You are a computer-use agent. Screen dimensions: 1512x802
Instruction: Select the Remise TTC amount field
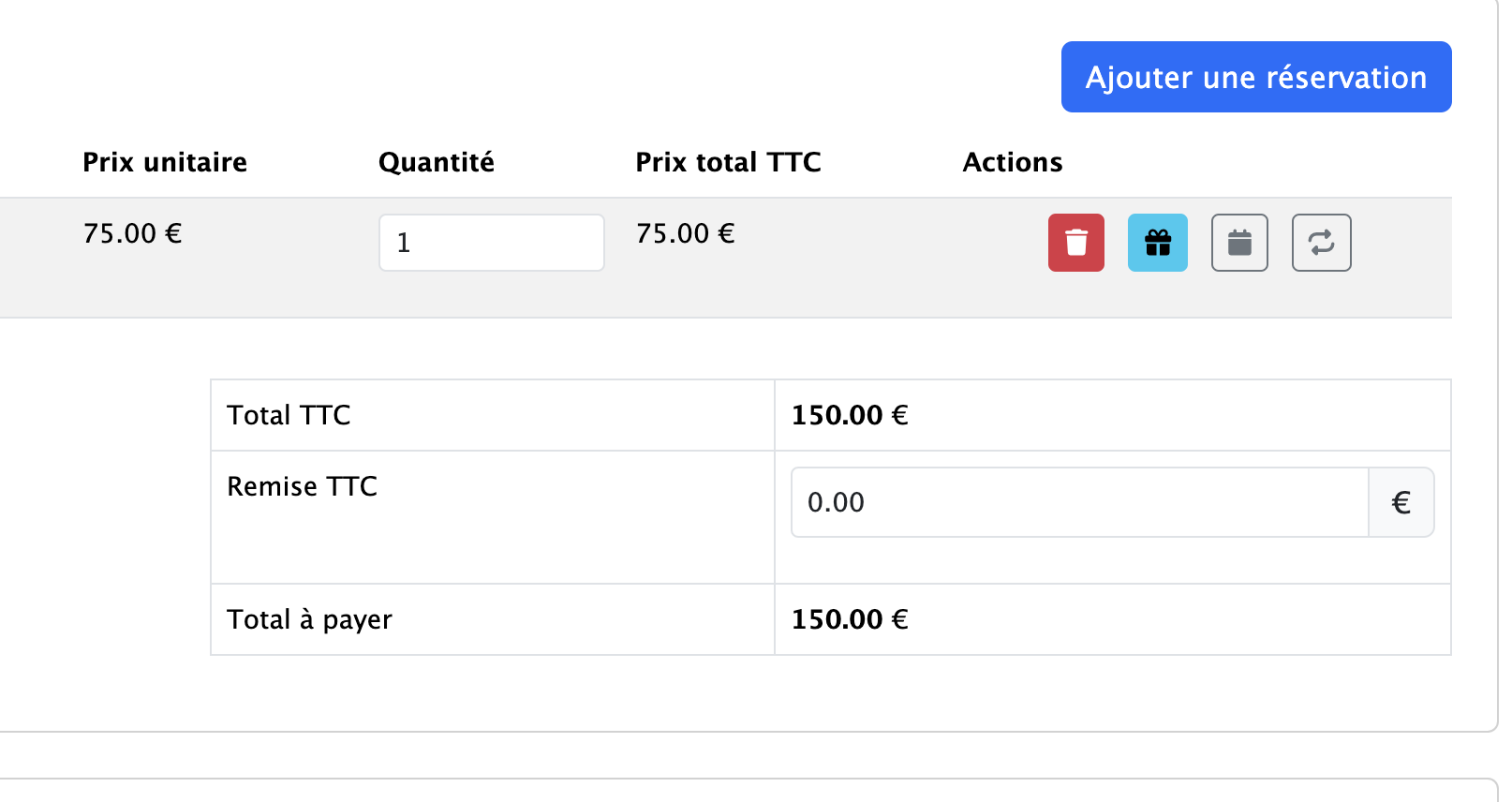(x=1077, y=502)
